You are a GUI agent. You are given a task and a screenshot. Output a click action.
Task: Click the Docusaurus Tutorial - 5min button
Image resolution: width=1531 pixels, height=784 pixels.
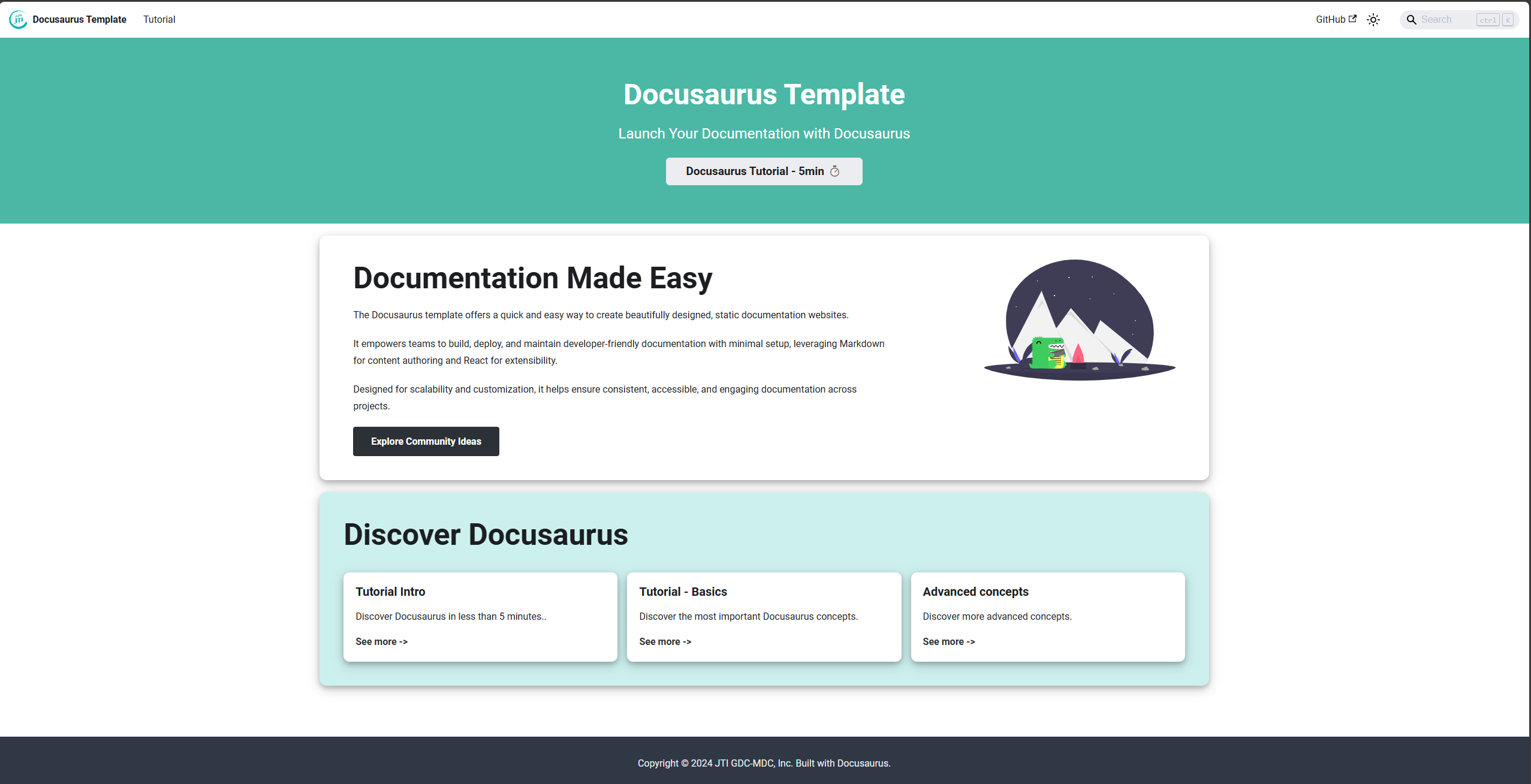click(764, 171)
